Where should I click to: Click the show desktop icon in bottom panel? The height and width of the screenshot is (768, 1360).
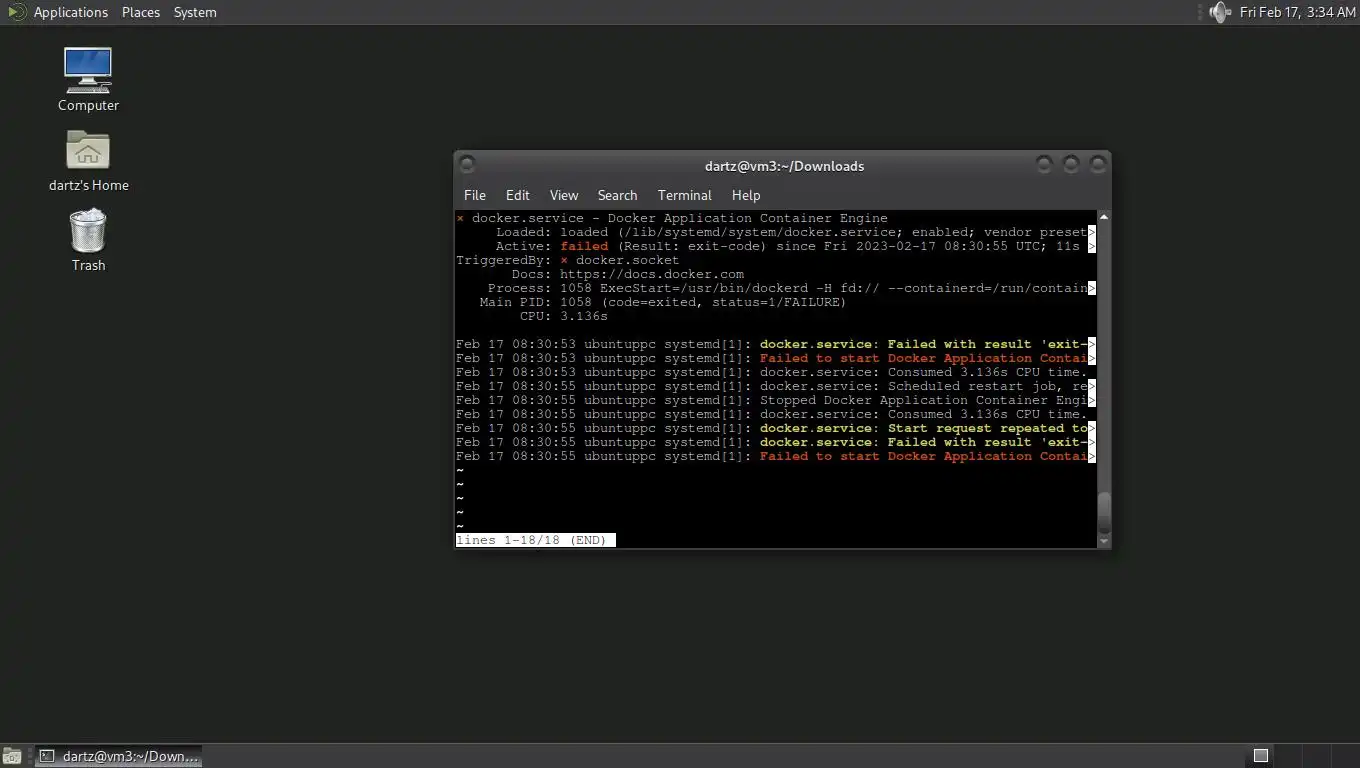(11, 756)
